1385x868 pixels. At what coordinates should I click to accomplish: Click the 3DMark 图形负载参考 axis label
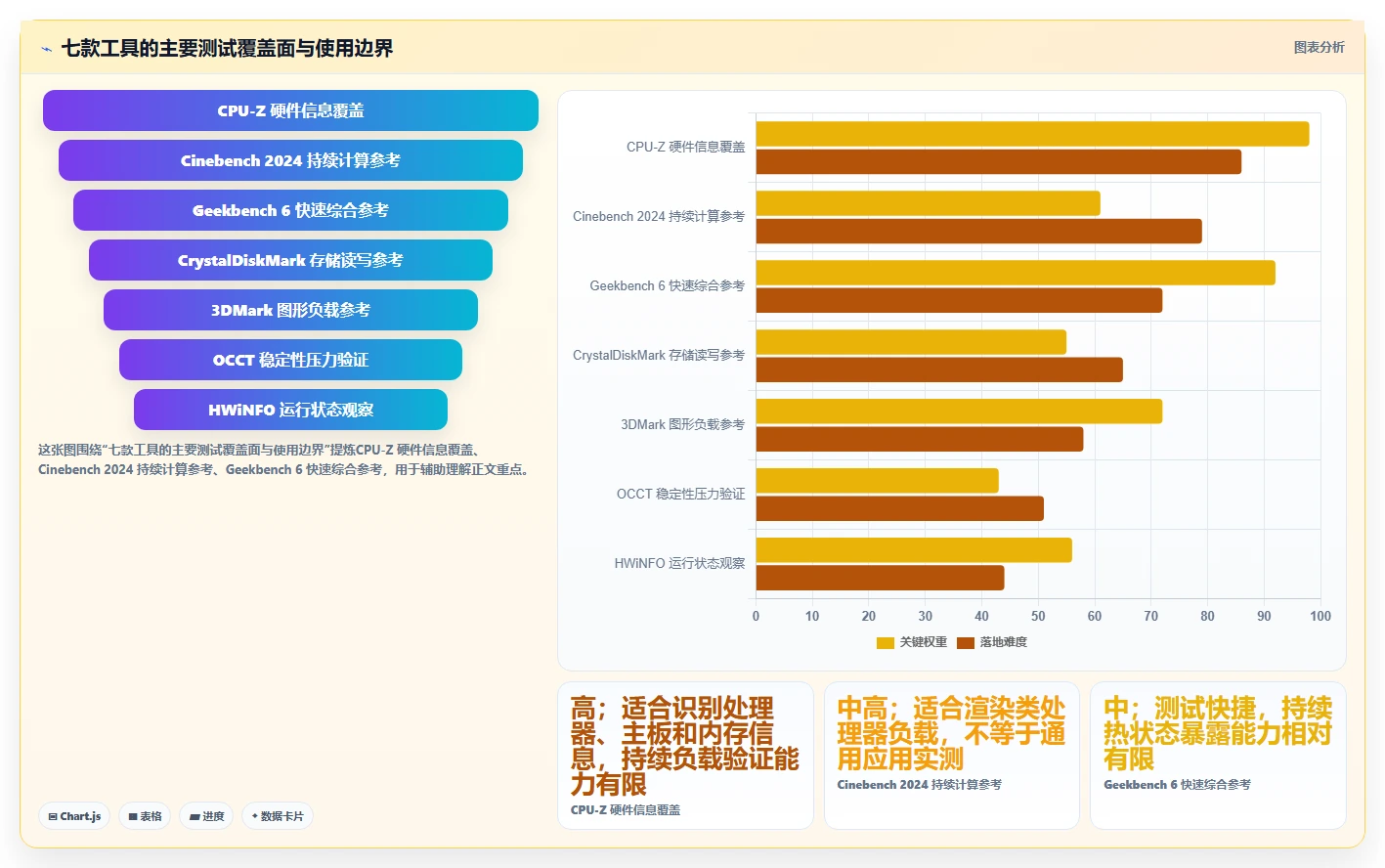tap(682, 425)
